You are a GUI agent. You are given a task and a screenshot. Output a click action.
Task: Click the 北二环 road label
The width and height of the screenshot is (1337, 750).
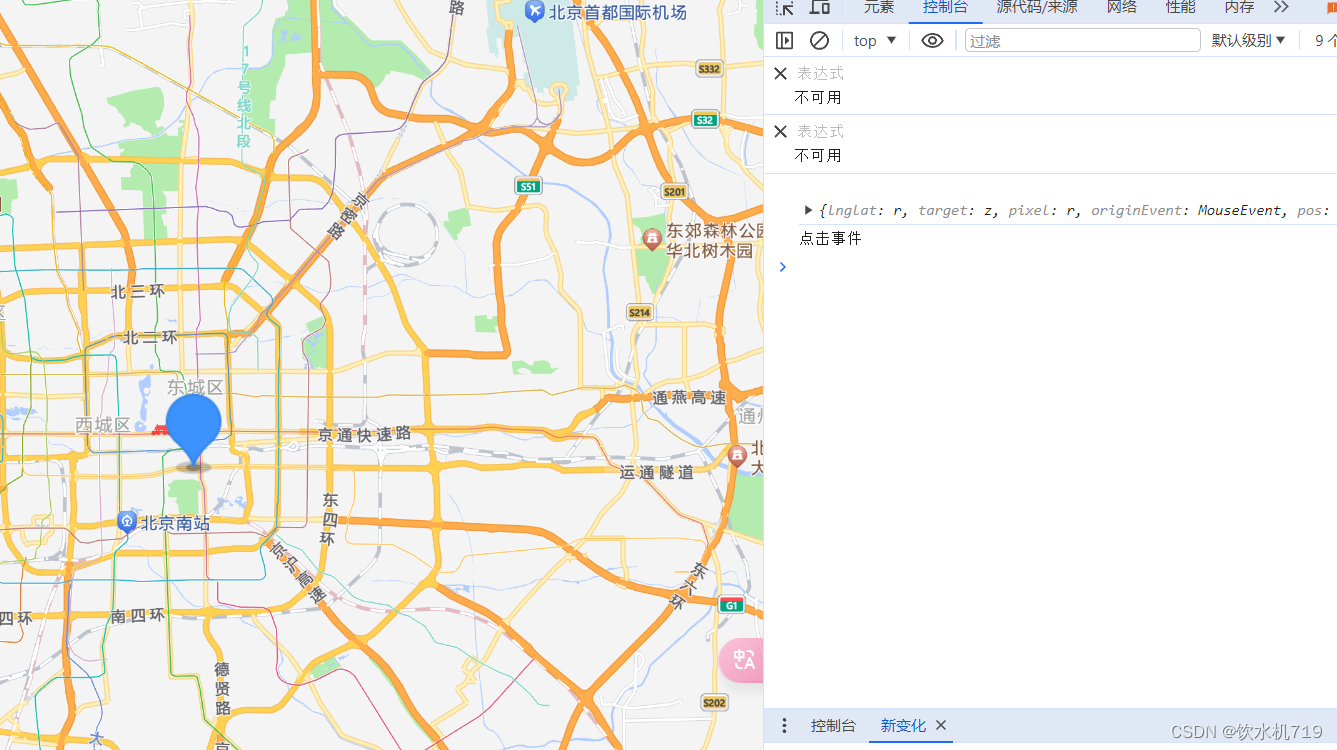(150, 338)
